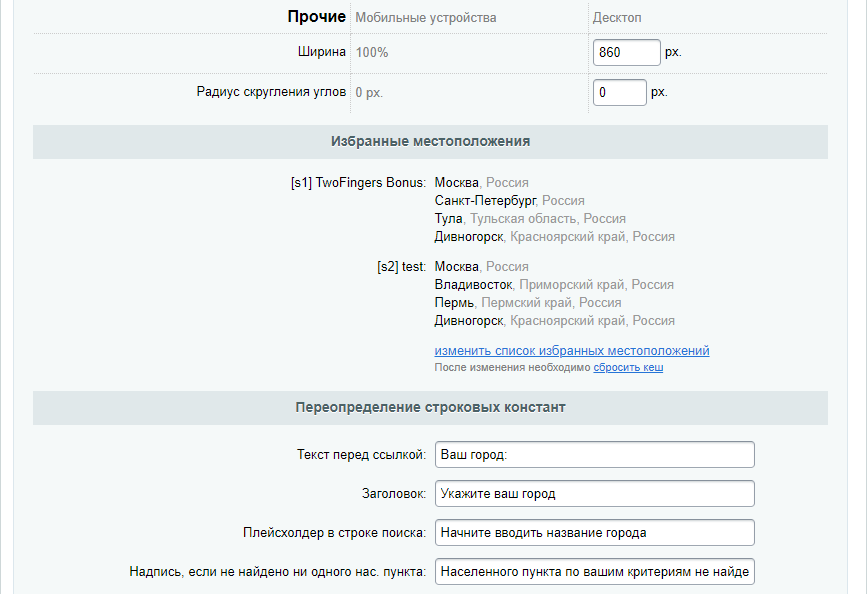Select the Заголовок field Укажите ваш город
The height and width of the screenshot is (594, 867).
594,493
